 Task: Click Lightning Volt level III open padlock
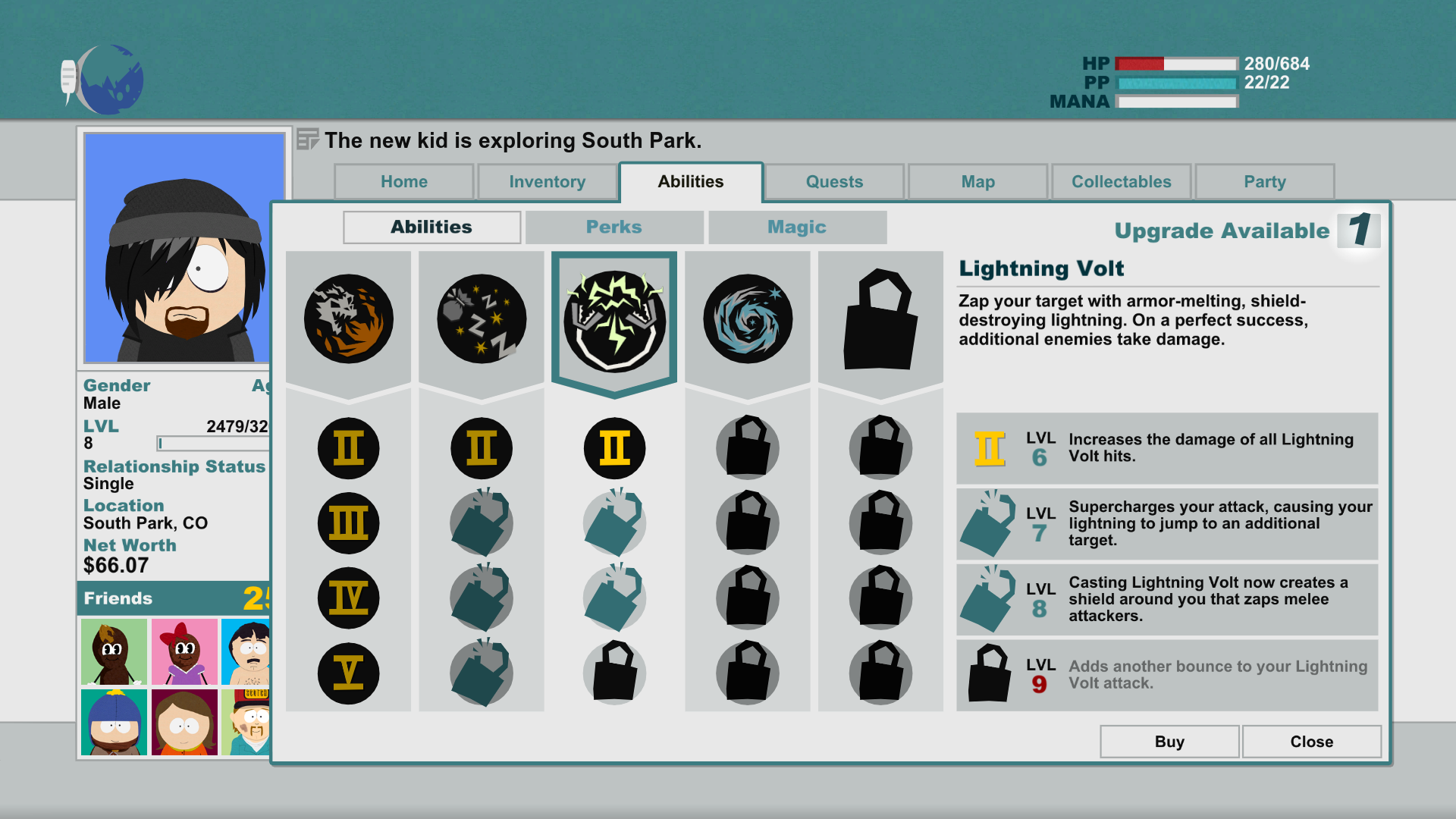tap(614, 522)
